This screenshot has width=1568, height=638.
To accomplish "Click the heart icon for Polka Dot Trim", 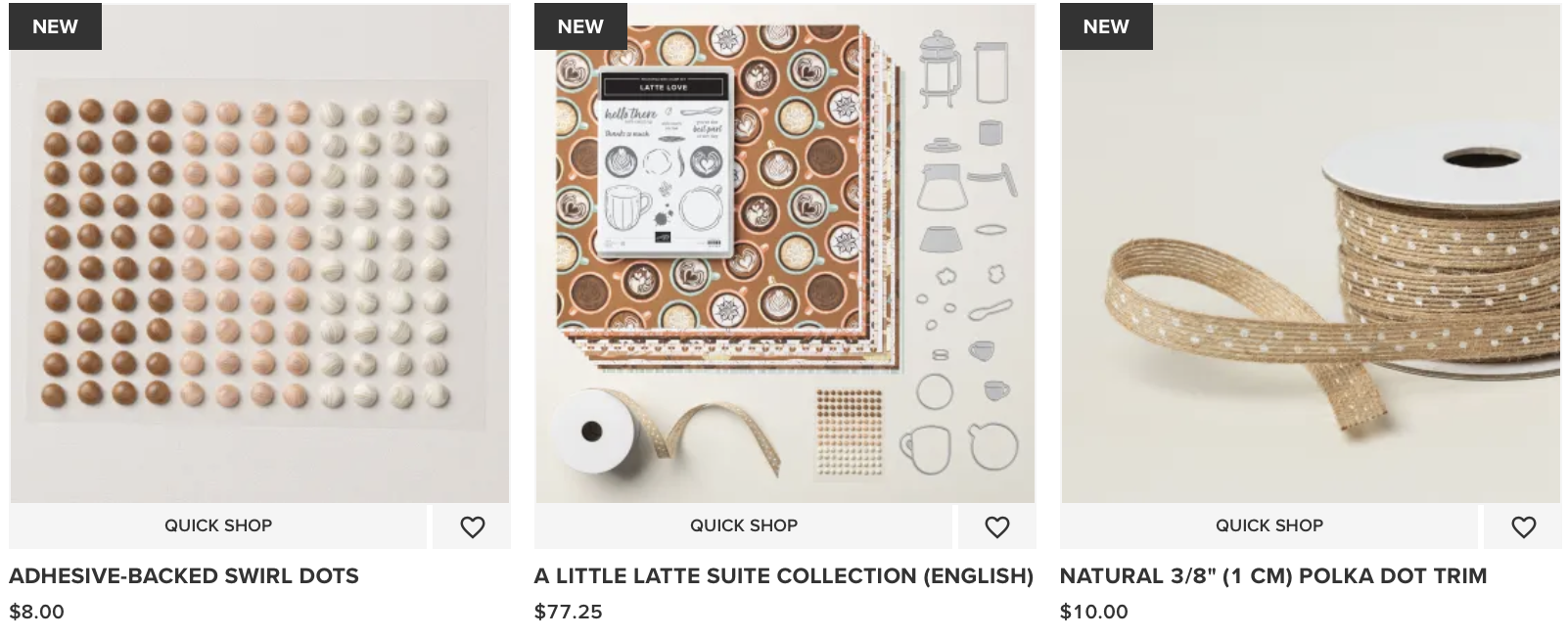I will [x=1523, y=527].
